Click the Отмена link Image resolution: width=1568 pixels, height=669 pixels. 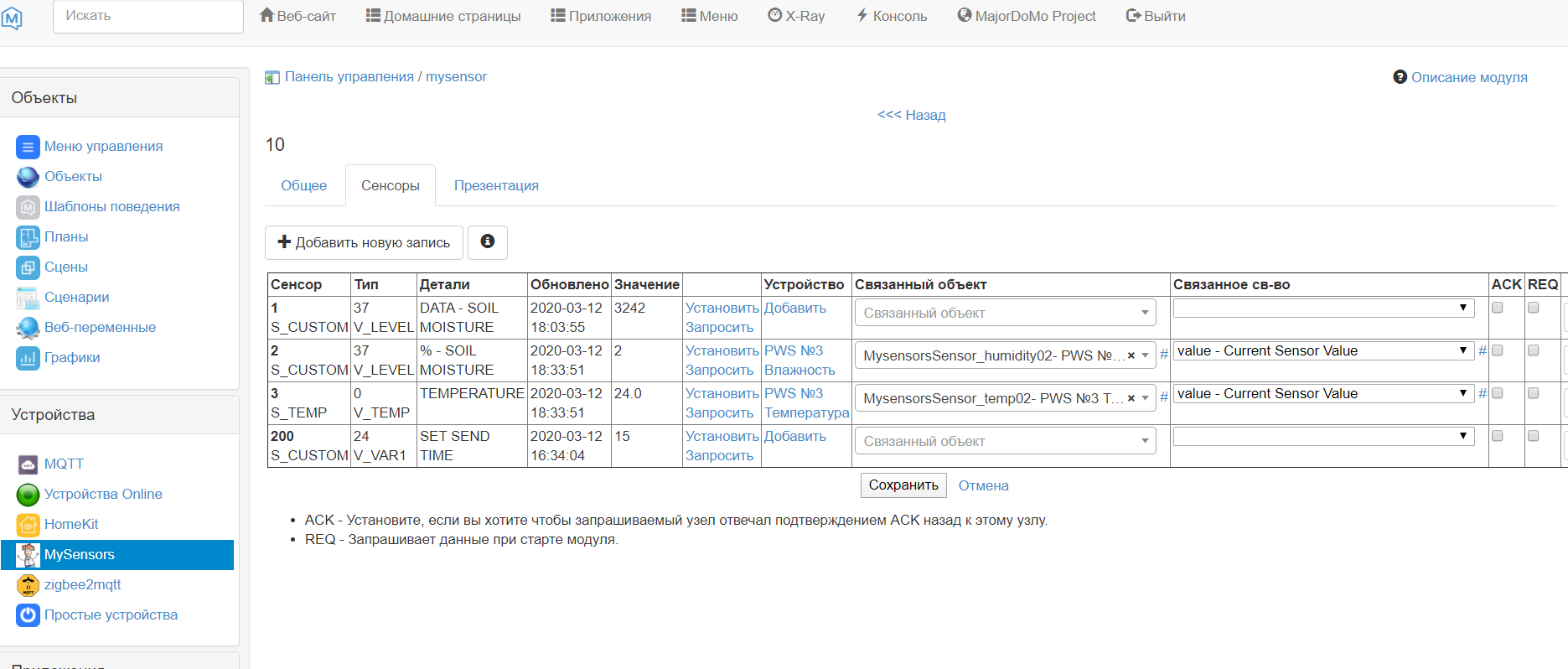[x=984, y=486]
